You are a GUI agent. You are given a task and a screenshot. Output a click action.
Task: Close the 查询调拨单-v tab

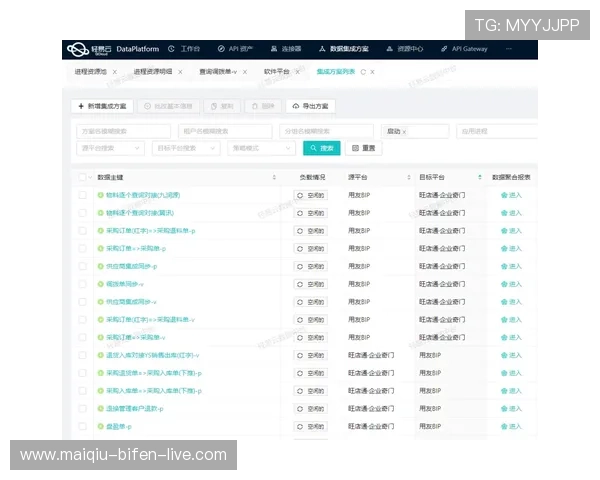click(x=245, y=72)
